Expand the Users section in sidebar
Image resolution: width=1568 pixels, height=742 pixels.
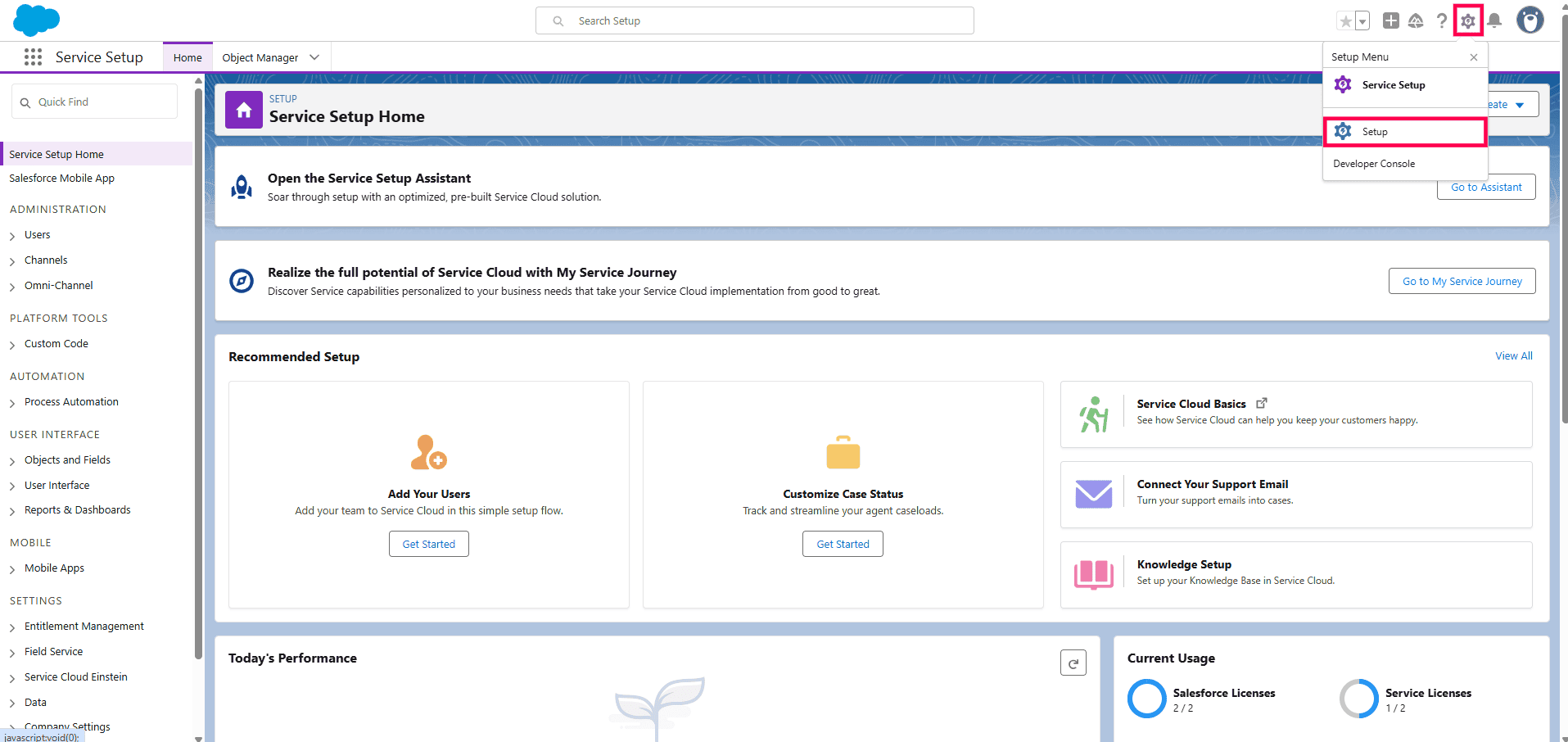pos(12,235)
